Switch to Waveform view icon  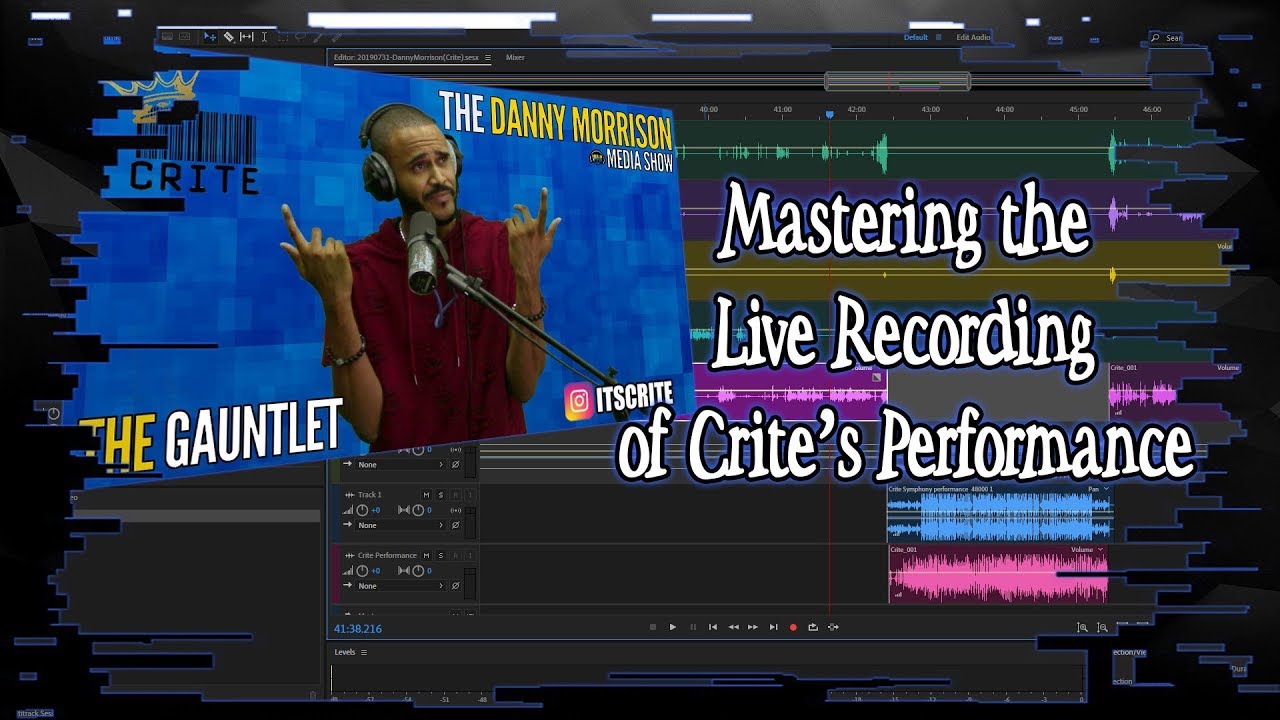tap(168, 37)
